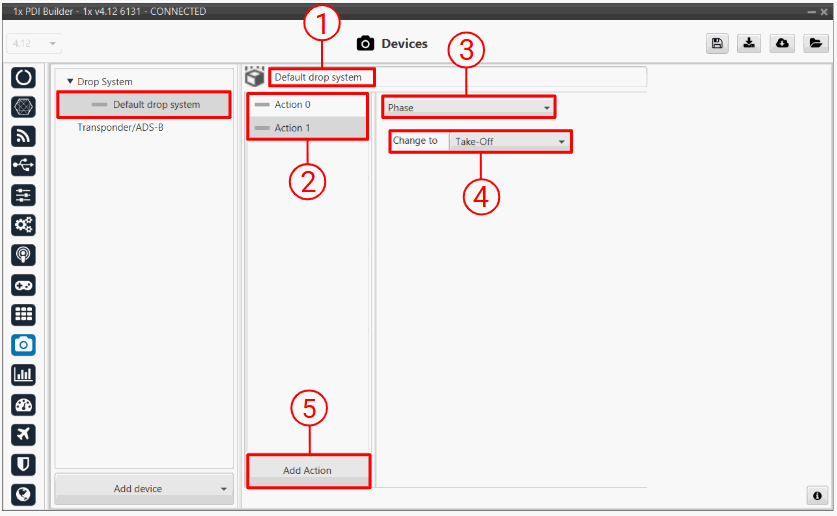Select Default drop system in device tree
This screenshot has height=516, width=837.
tap(144, 105)
